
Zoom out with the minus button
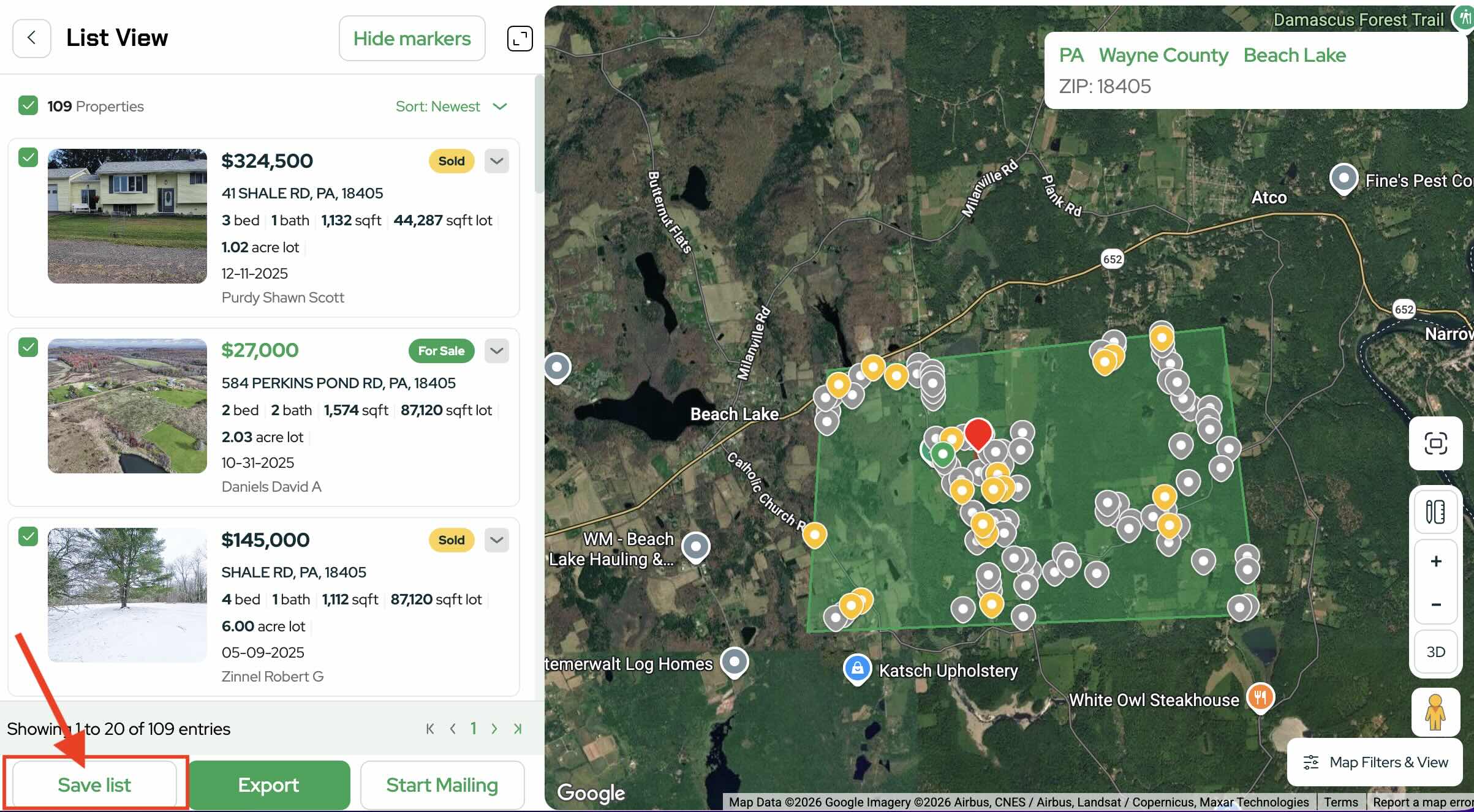1435,605
